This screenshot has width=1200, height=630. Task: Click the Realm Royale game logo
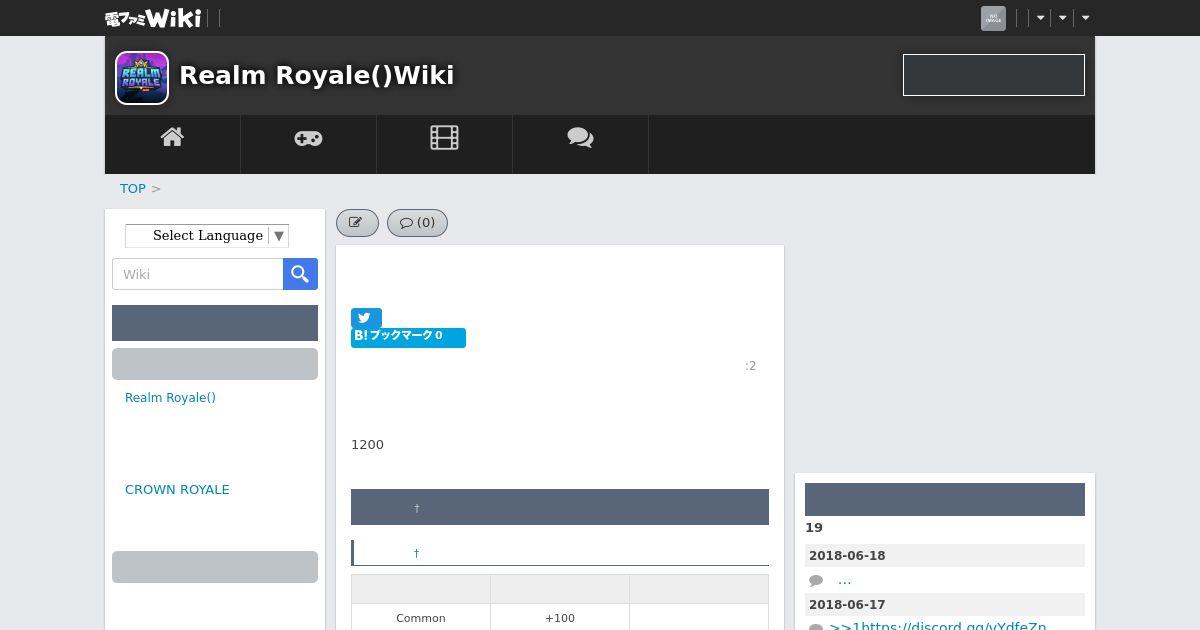tap(142, 78)
